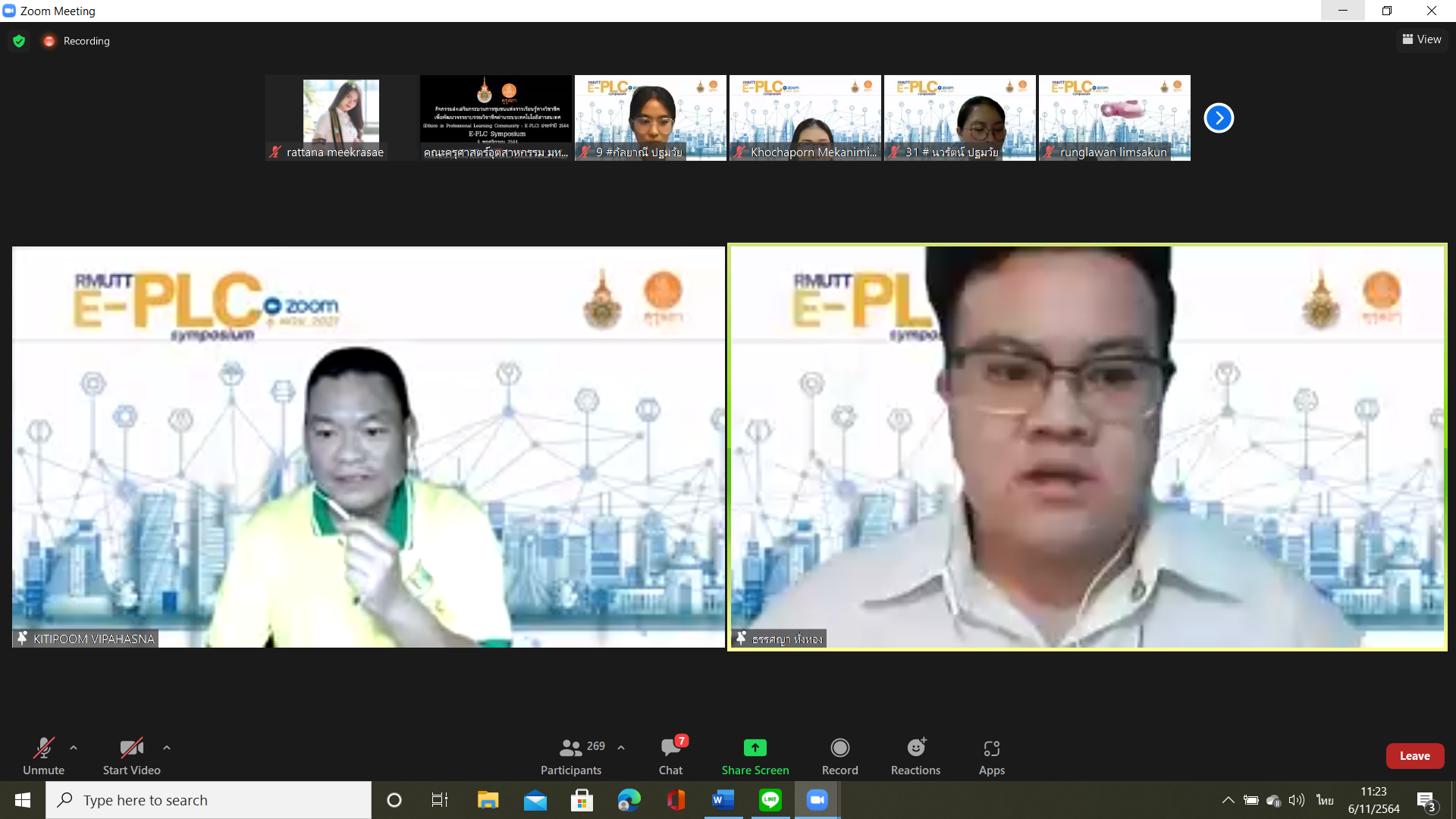Click muted mic icon on rattana meekrasae
Image resolution: width=1456 pixels, height=819 pixels.
click(275, 152)
